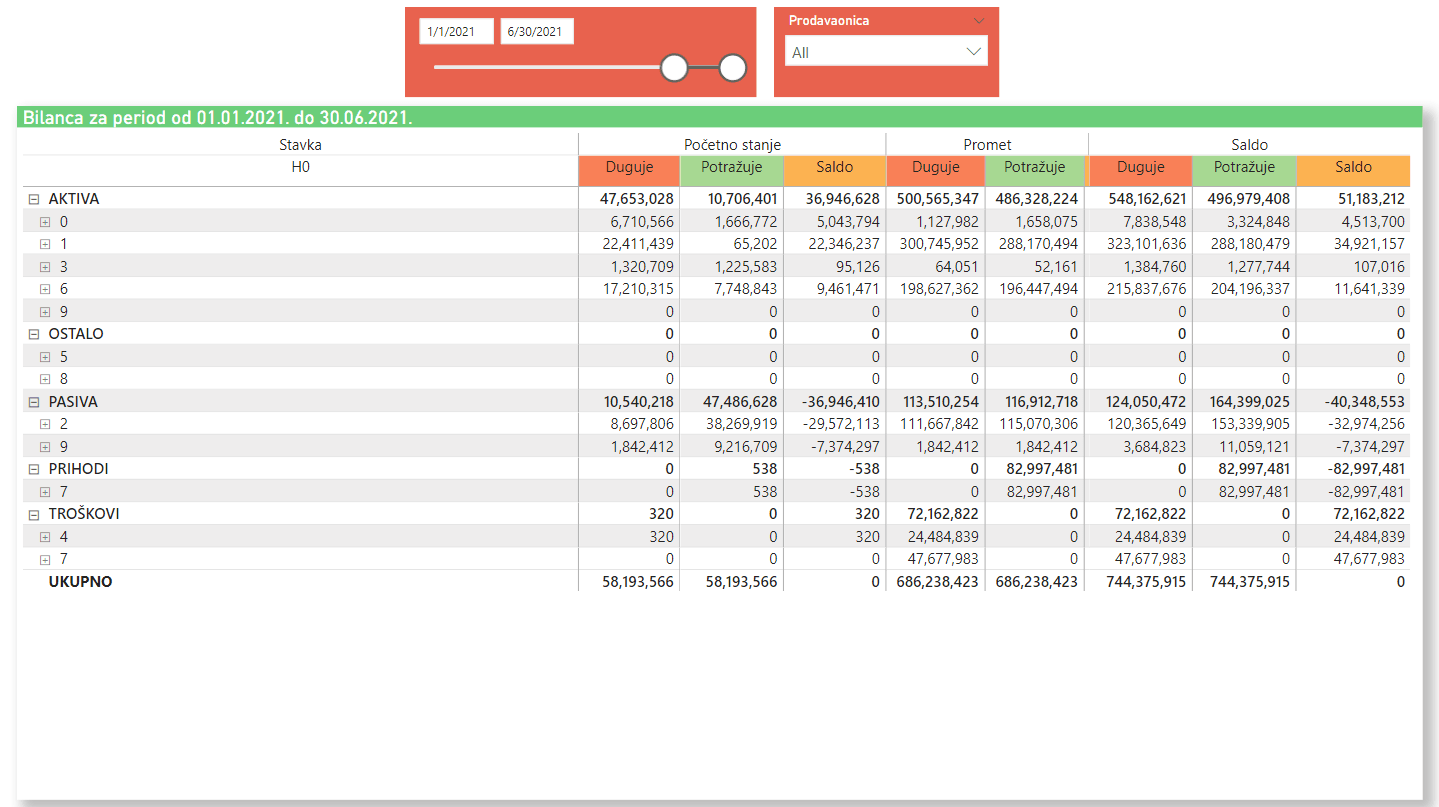The width and height of the screenshot is (1439, 807).
Task: Expand row 1 under AKTIVA
Action: coord(45,244)
